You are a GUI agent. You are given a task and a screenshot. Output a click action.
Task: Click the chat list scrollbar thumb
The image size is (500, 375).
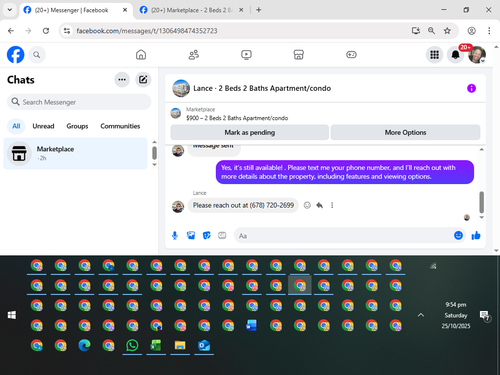coord(154,153)
